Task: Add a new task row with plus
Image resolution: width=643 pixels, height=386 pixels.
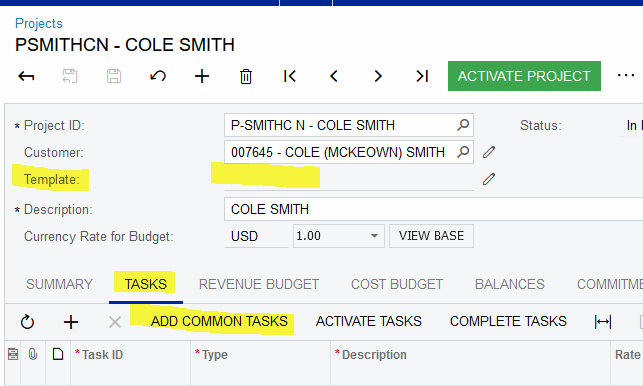Action: [x=71, y=322]
